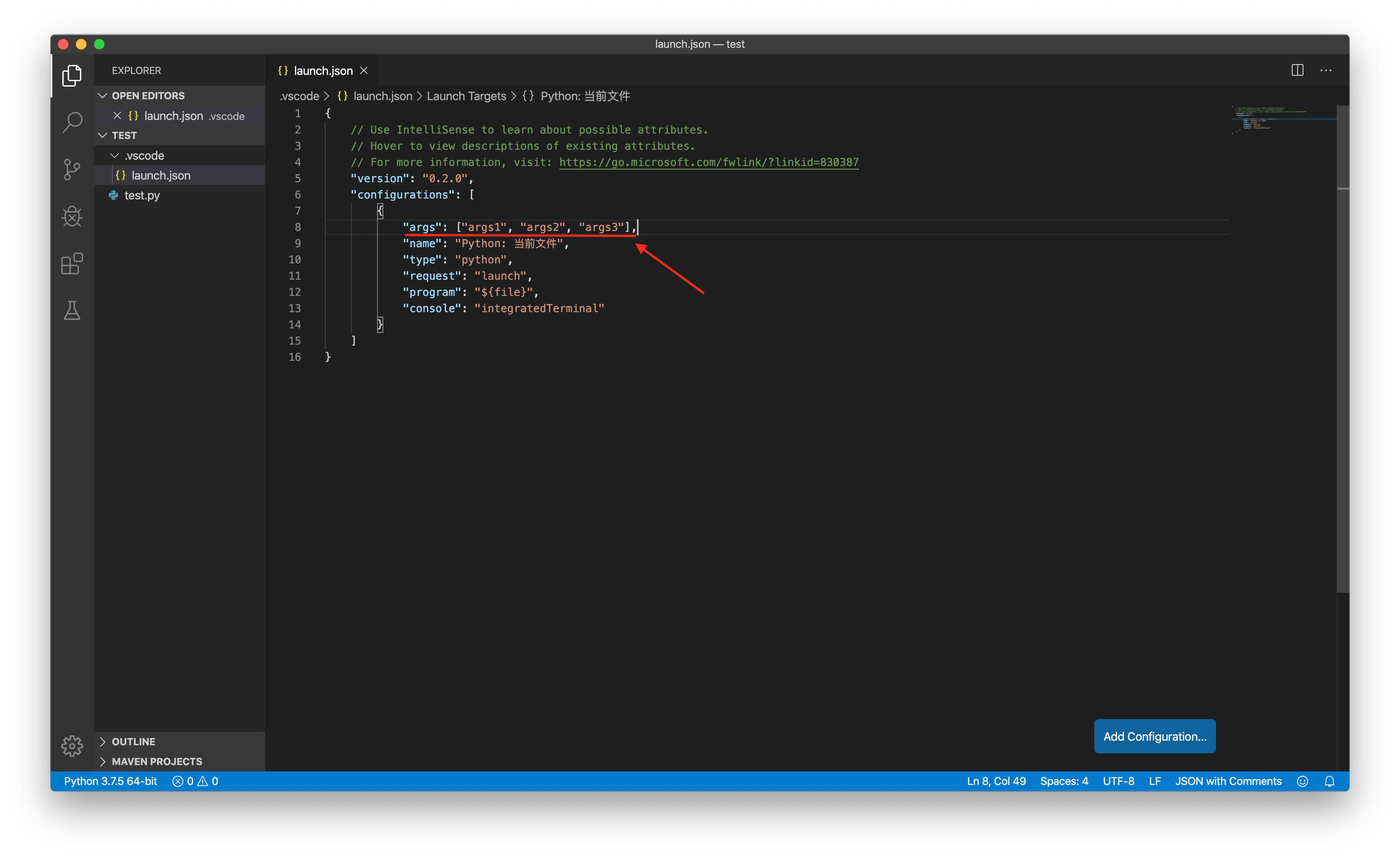Open the go.microsoft.com fwlink URL
This screenshot has height=858, width=1400.
[x=709, y=162]
